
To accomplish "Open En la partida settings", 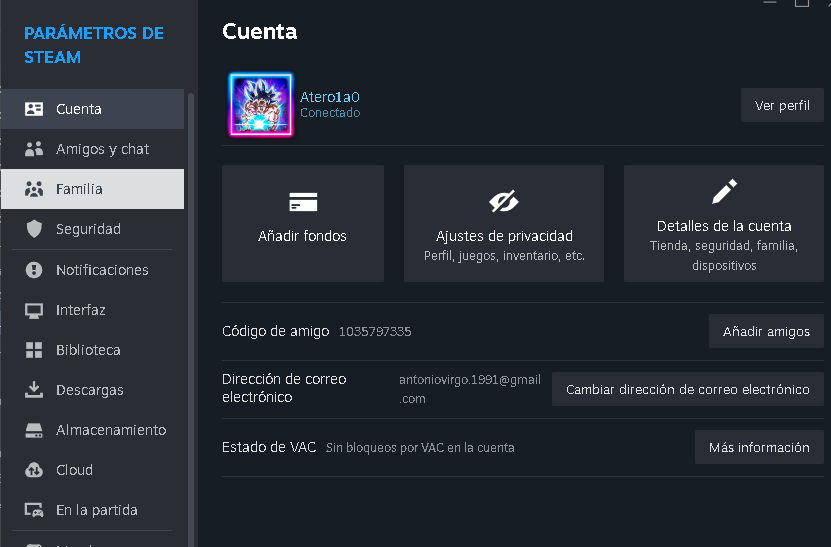I will point(93,510).
